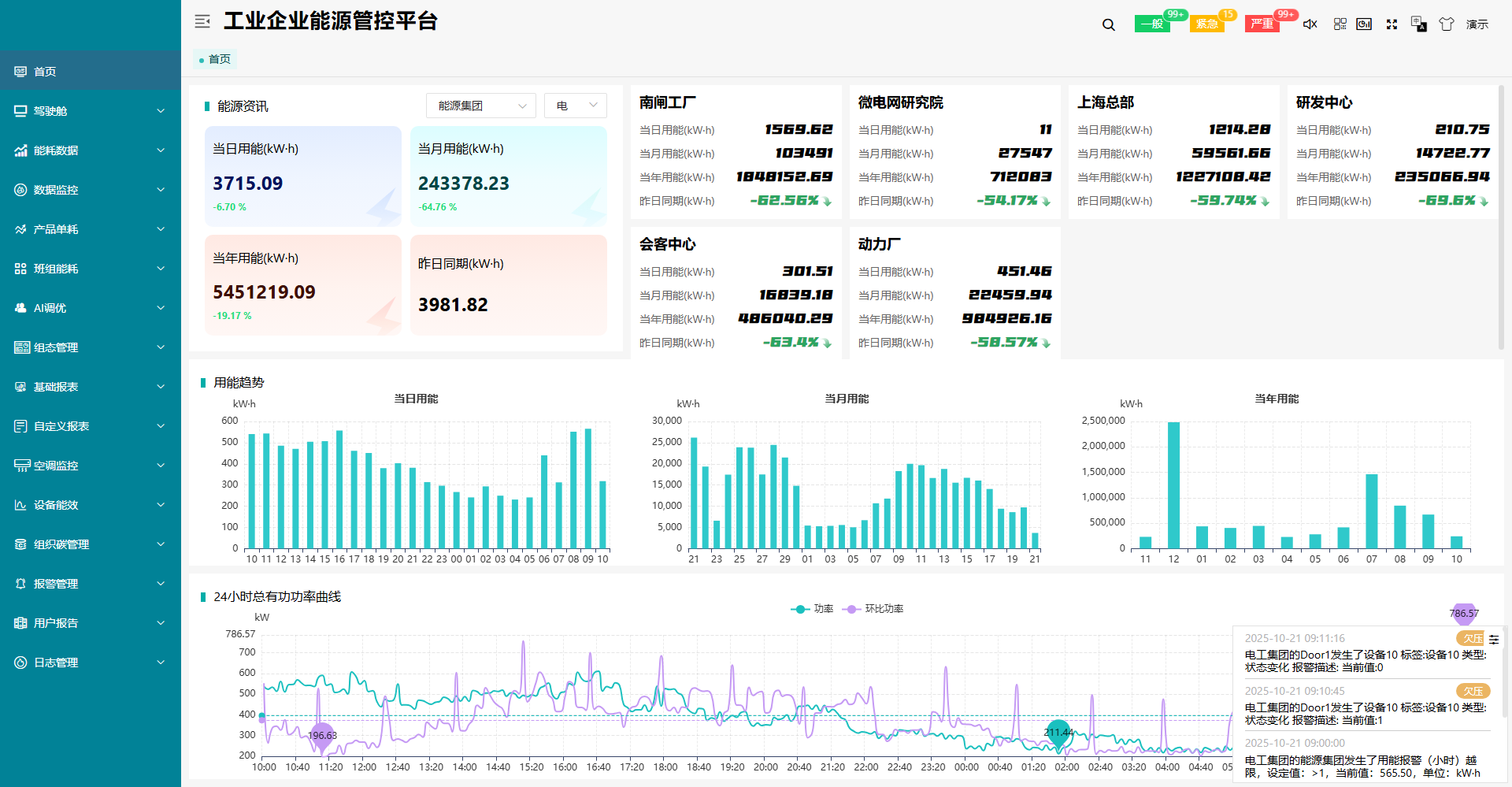Collapse the sidebar with the hamburger icon
Image resolution: width=1512 pixels, height=787 pixels.
(x=202, y=21)
